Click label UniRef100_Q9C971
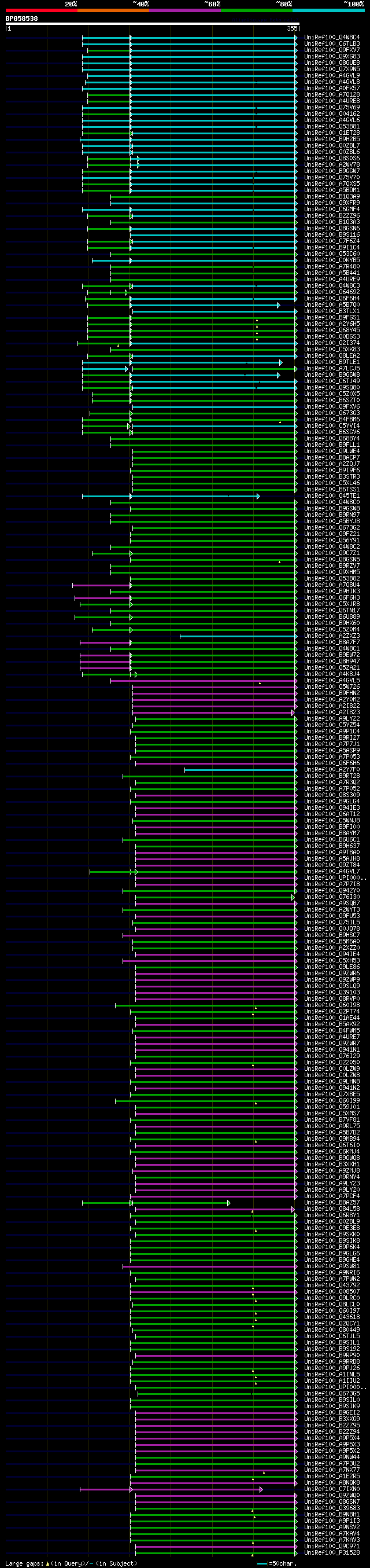The height and width of the screenshot is (1568, 370). [332, 1546]
